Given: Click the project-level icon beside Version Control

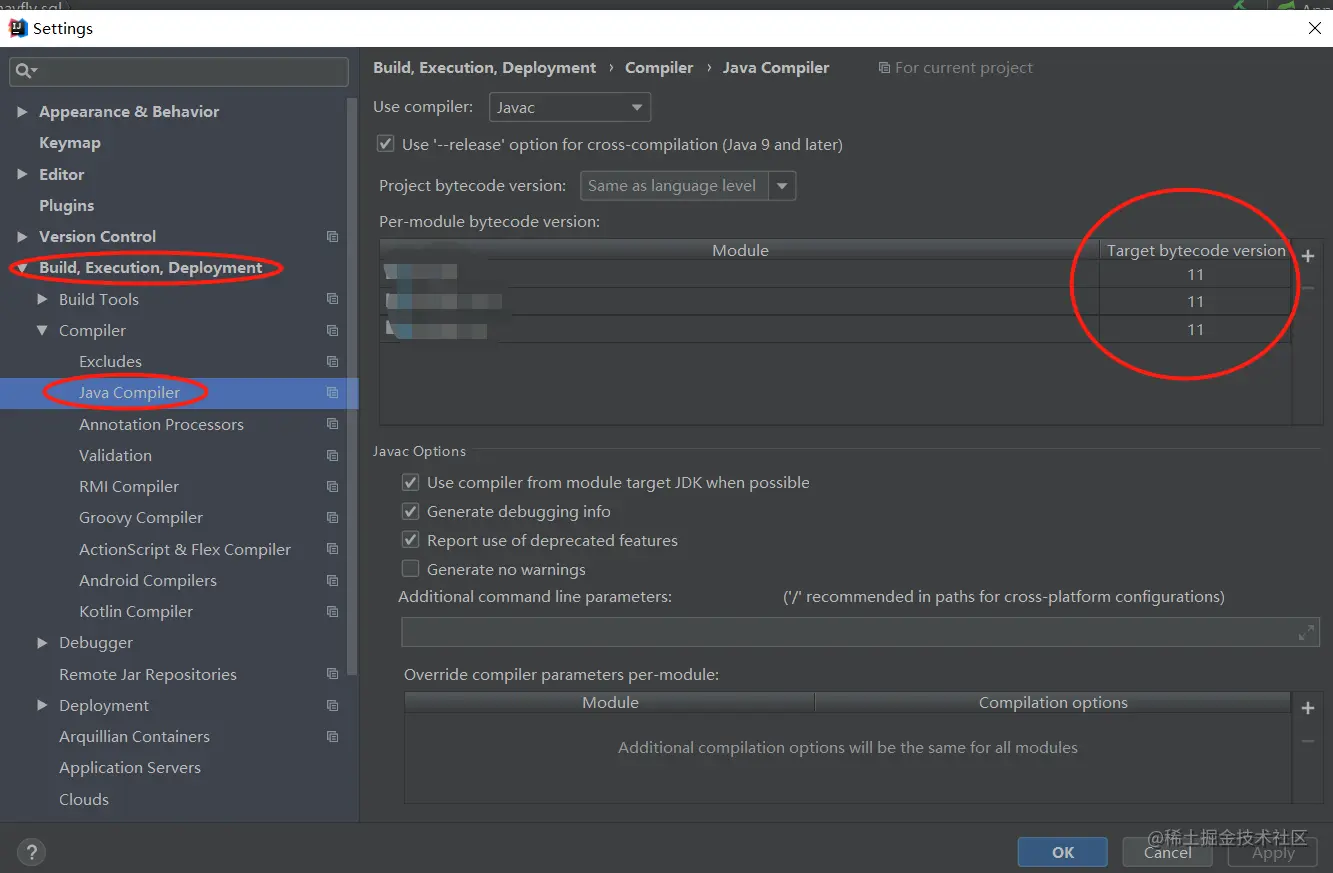Looking at the screenshot, I should click(333, 237).
